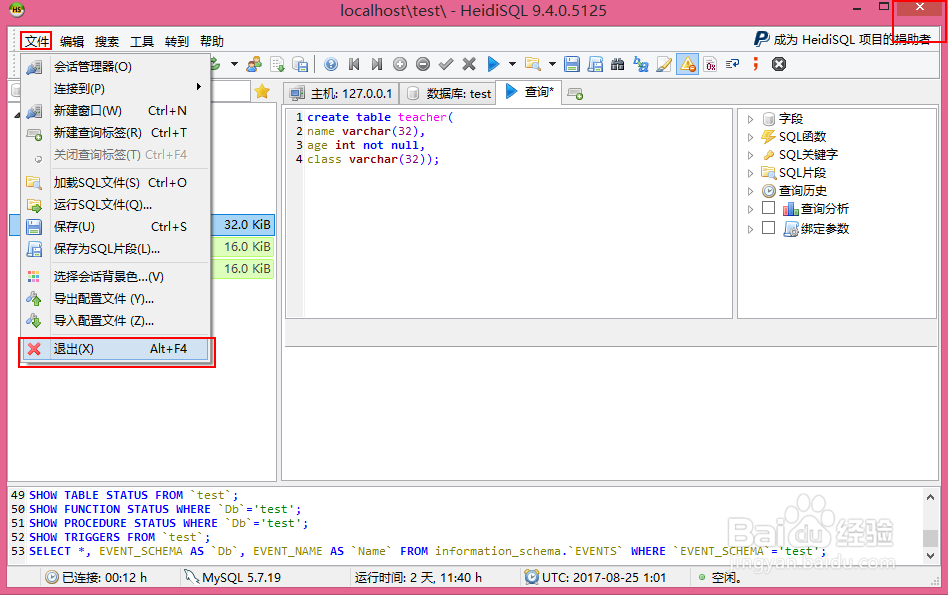Open find text with binoculars icon
The height and width of the screenshot is (595, 948).
pos(617,64)
